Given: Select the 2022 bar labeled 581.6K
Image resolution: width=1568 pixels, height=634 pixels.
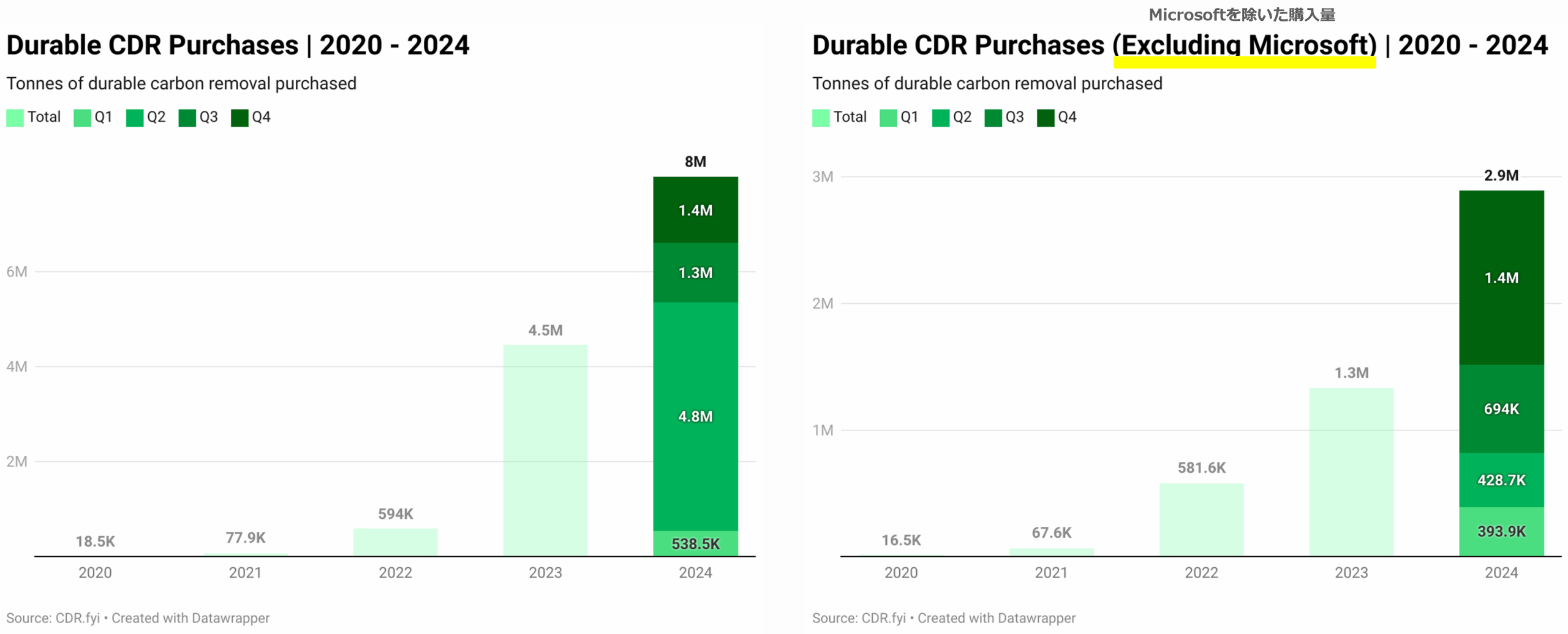Looking at the screenshot, I should click(x=1201, y=519).
